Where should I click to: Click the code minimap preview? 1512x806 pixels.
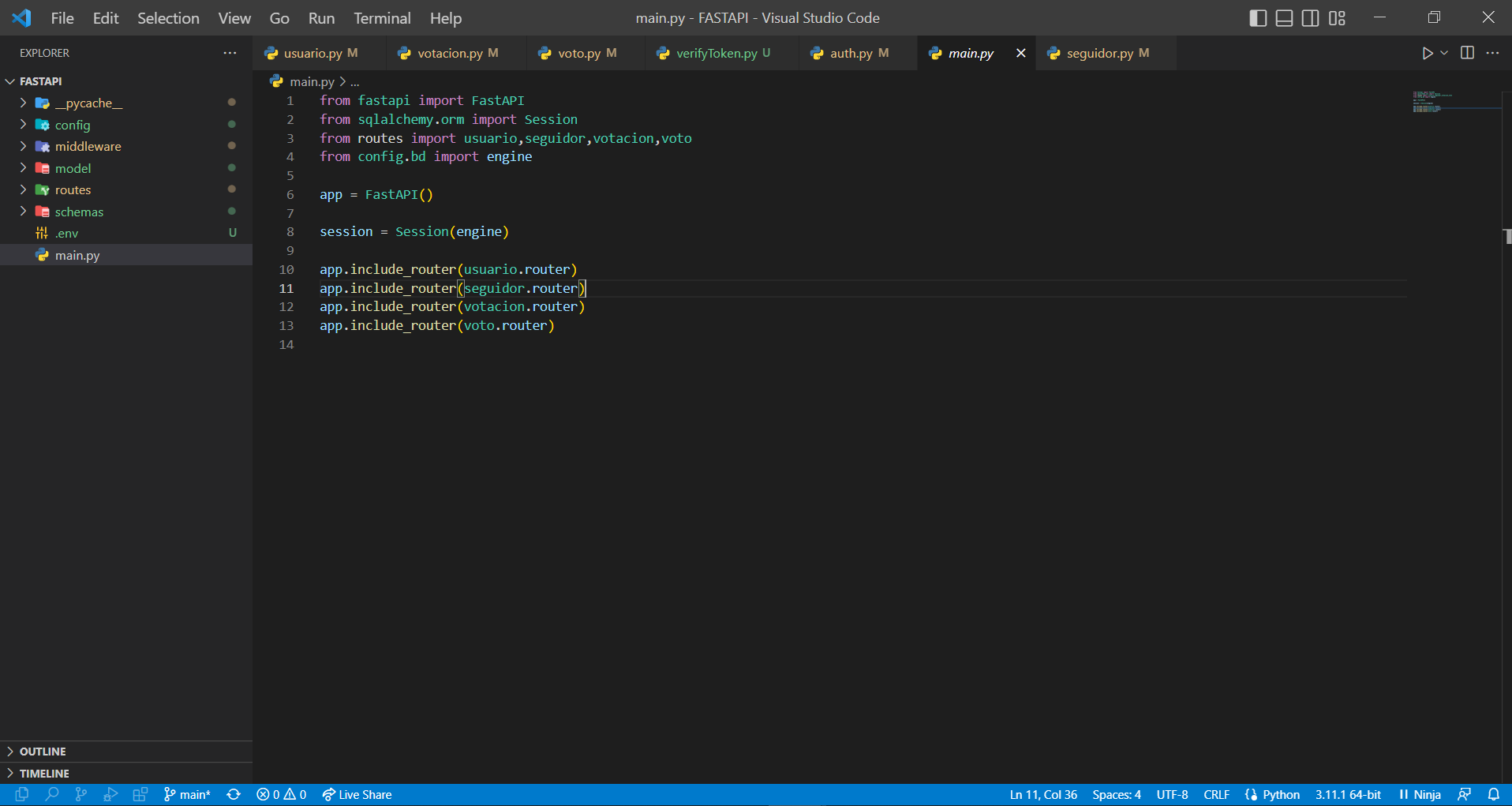click(1431, 102)
